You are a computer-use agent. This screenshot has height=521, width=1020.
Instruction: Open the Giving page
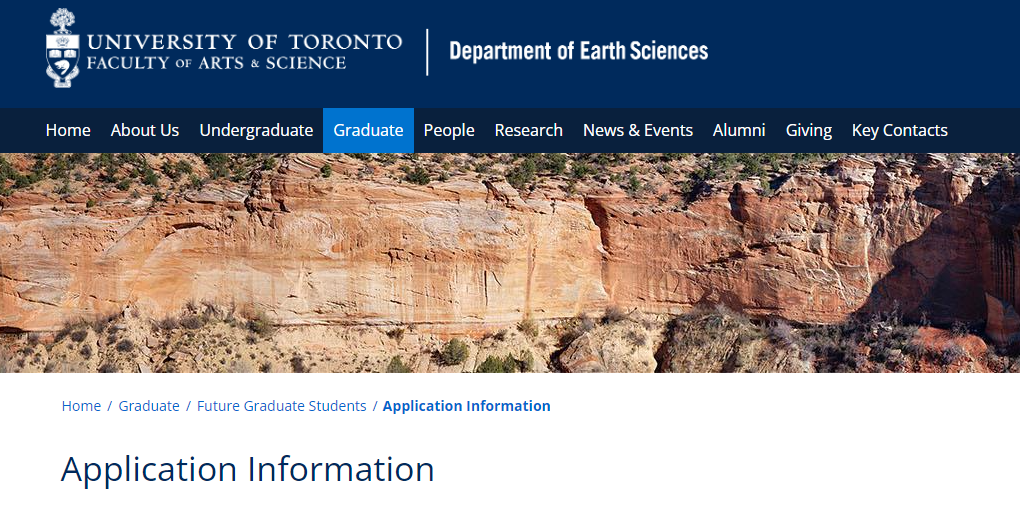click(x=809, y=130)
